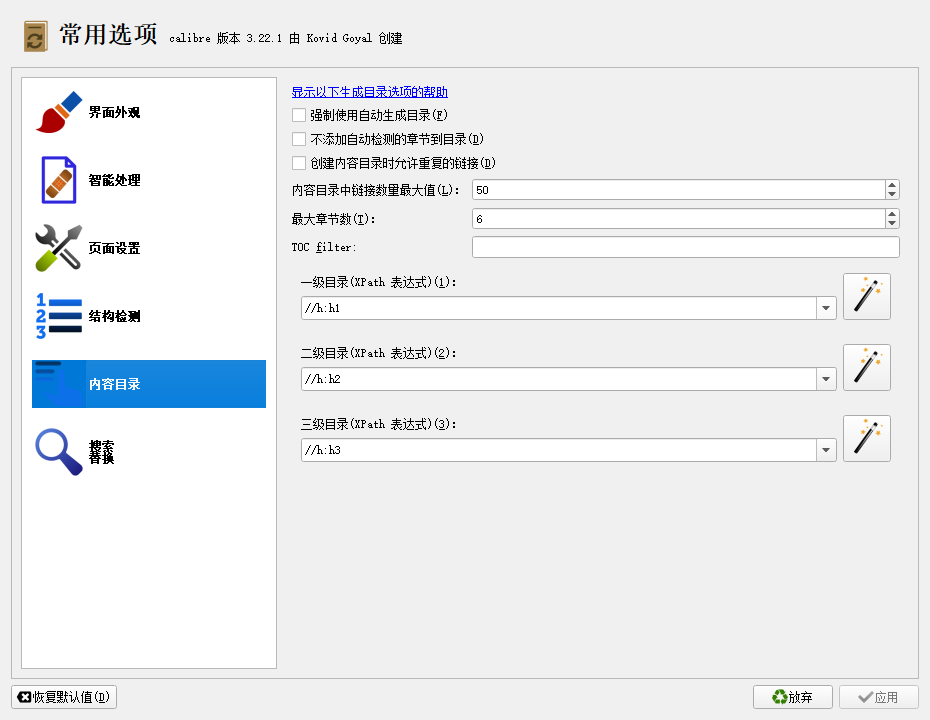
Task: Open 显示以下生成目录选项的帮助 link
Action: (370, 92)
